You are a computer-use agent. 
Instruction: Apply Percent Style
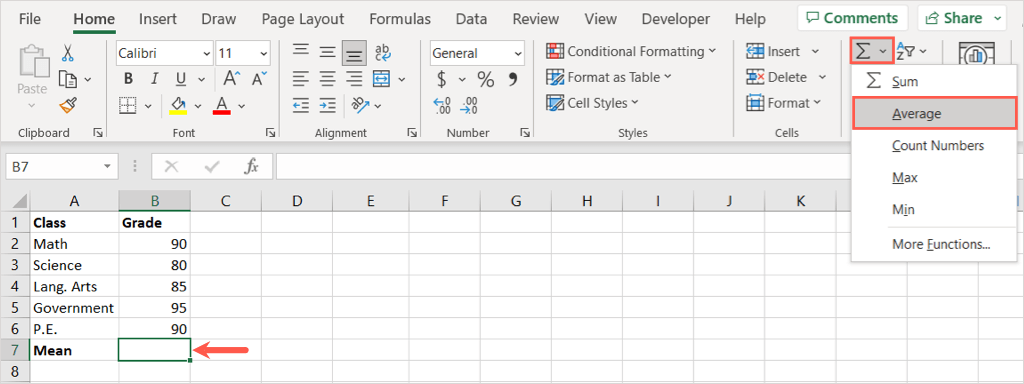coord(485,80)
